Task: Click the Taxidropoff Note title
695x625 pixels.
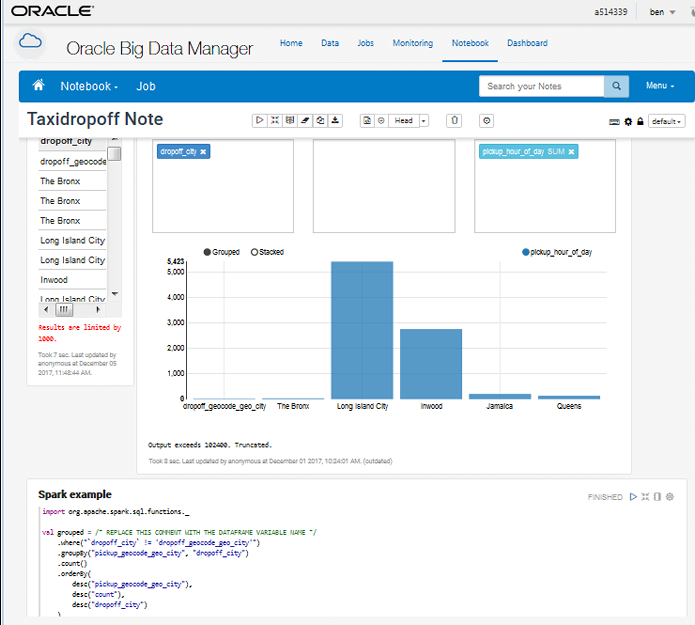Action: pyautogui.click(x=95, y=119)
